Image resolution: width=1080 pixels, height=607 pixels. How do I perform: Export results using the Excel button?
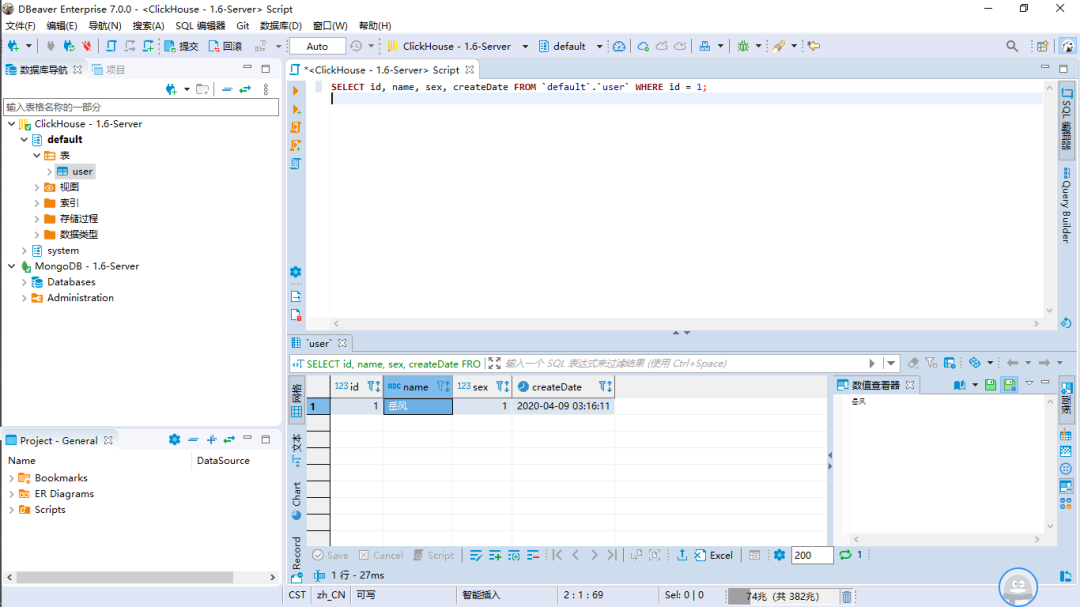click(x=714, y=555)
